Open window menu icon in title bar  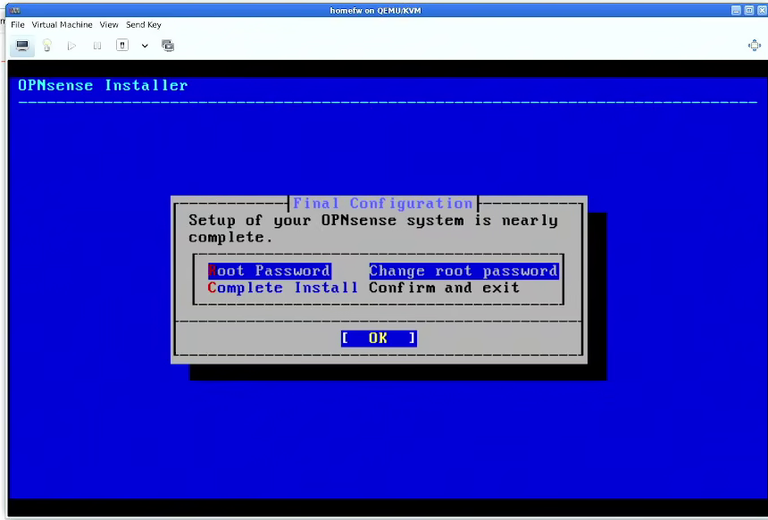[x=15, y=10]
